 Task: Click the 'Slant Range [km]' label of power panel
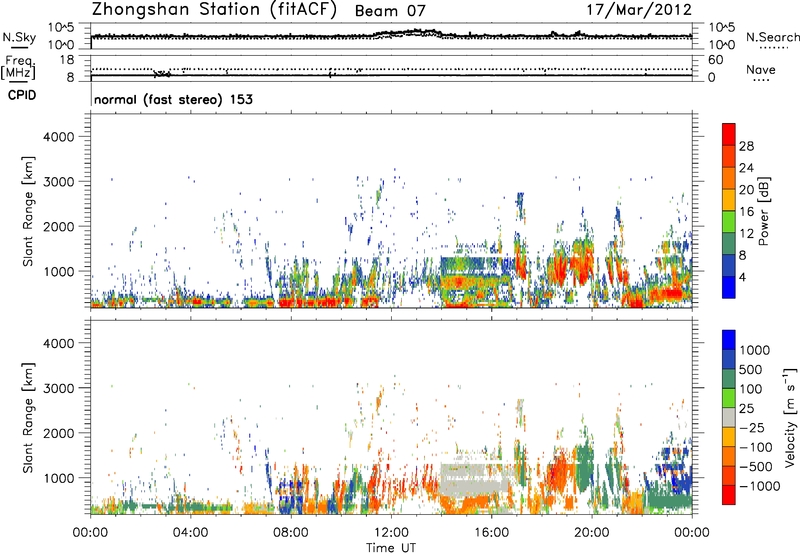pos(28,211)
